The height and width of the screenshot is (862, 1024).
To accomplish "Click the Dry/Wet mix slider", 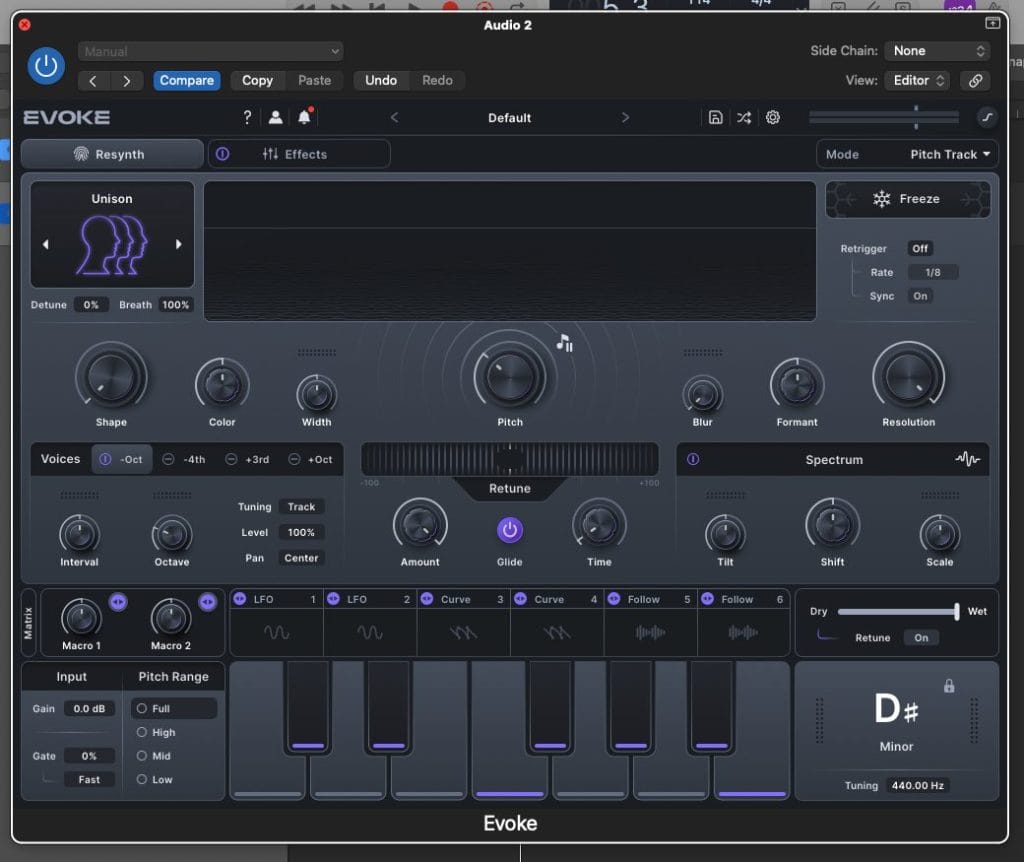I will click(897, 611).
